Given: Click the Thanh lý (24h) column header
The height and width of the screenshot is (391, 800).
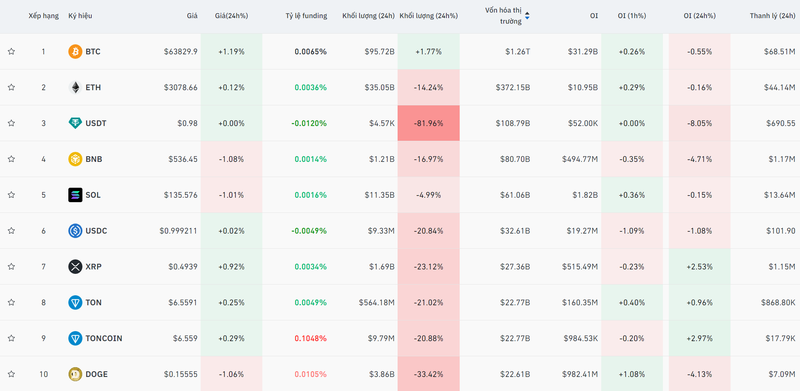Looking at the screenshot, I should [x=772, y=16].
